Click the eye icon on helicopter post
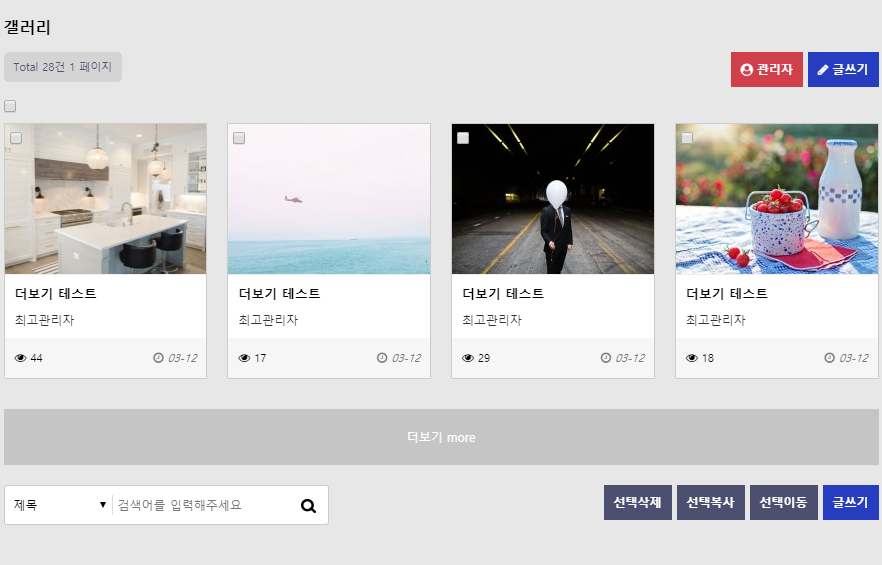 [244, 358]
